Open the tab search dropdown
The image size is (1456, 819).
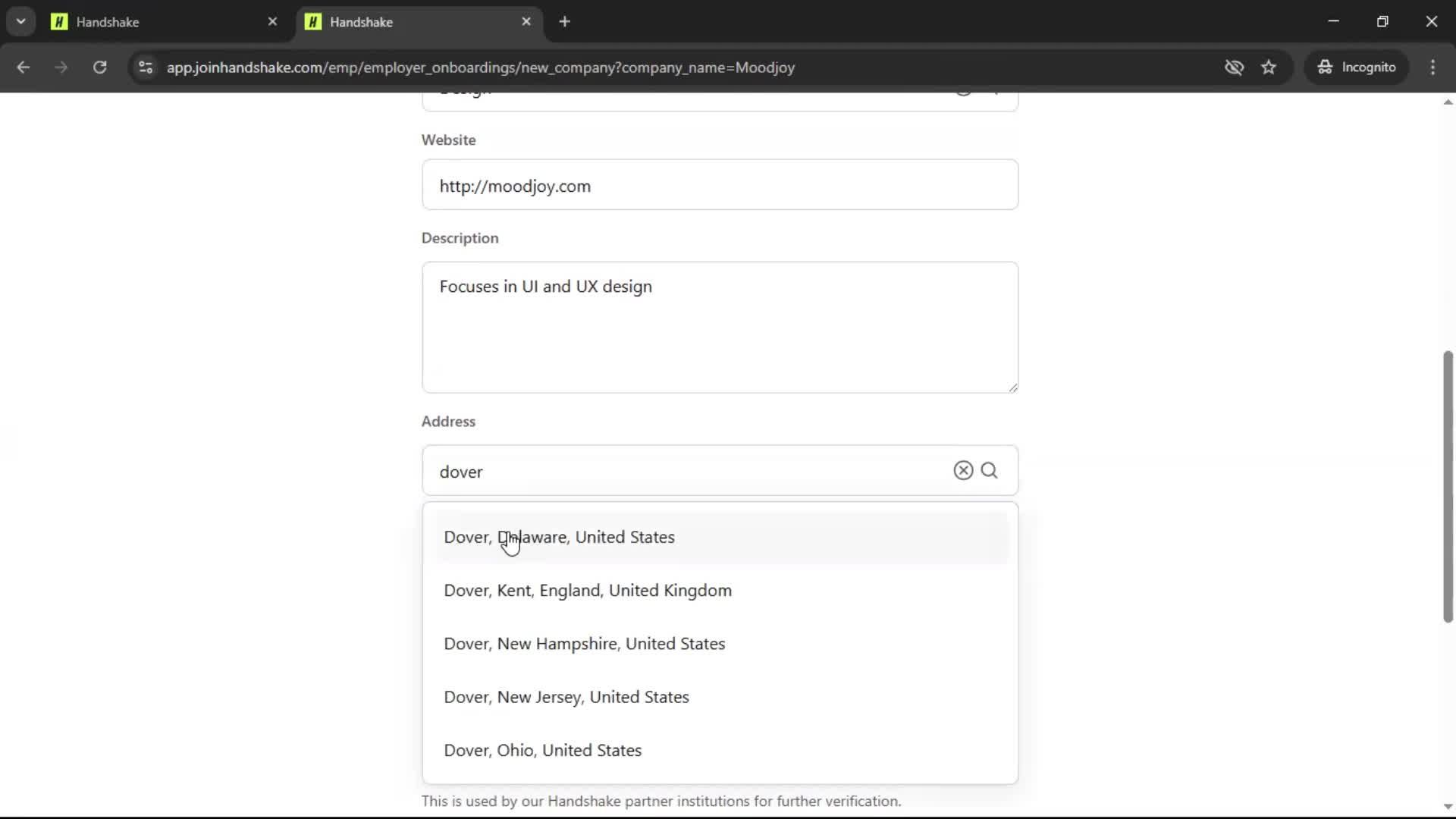pos(21,22)
